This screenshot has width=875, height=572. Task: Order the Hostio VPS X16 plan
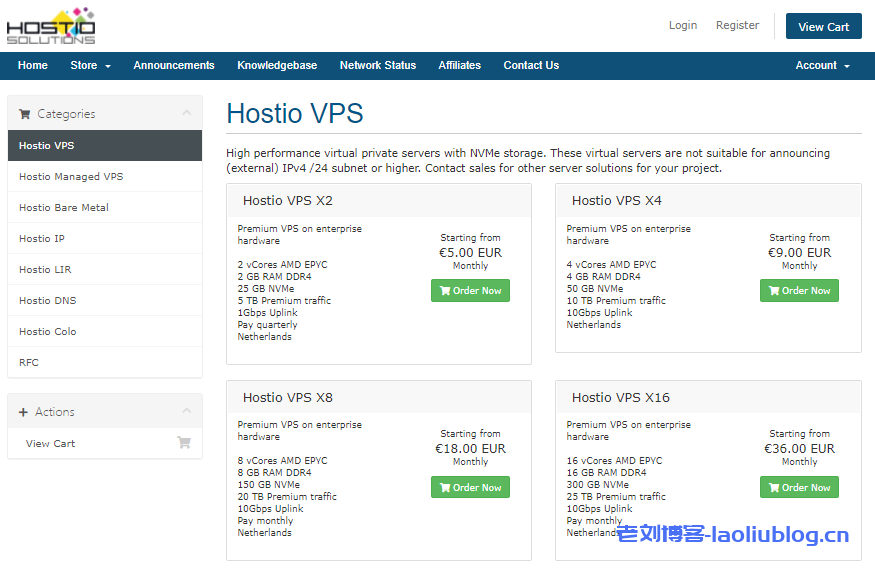799,488
